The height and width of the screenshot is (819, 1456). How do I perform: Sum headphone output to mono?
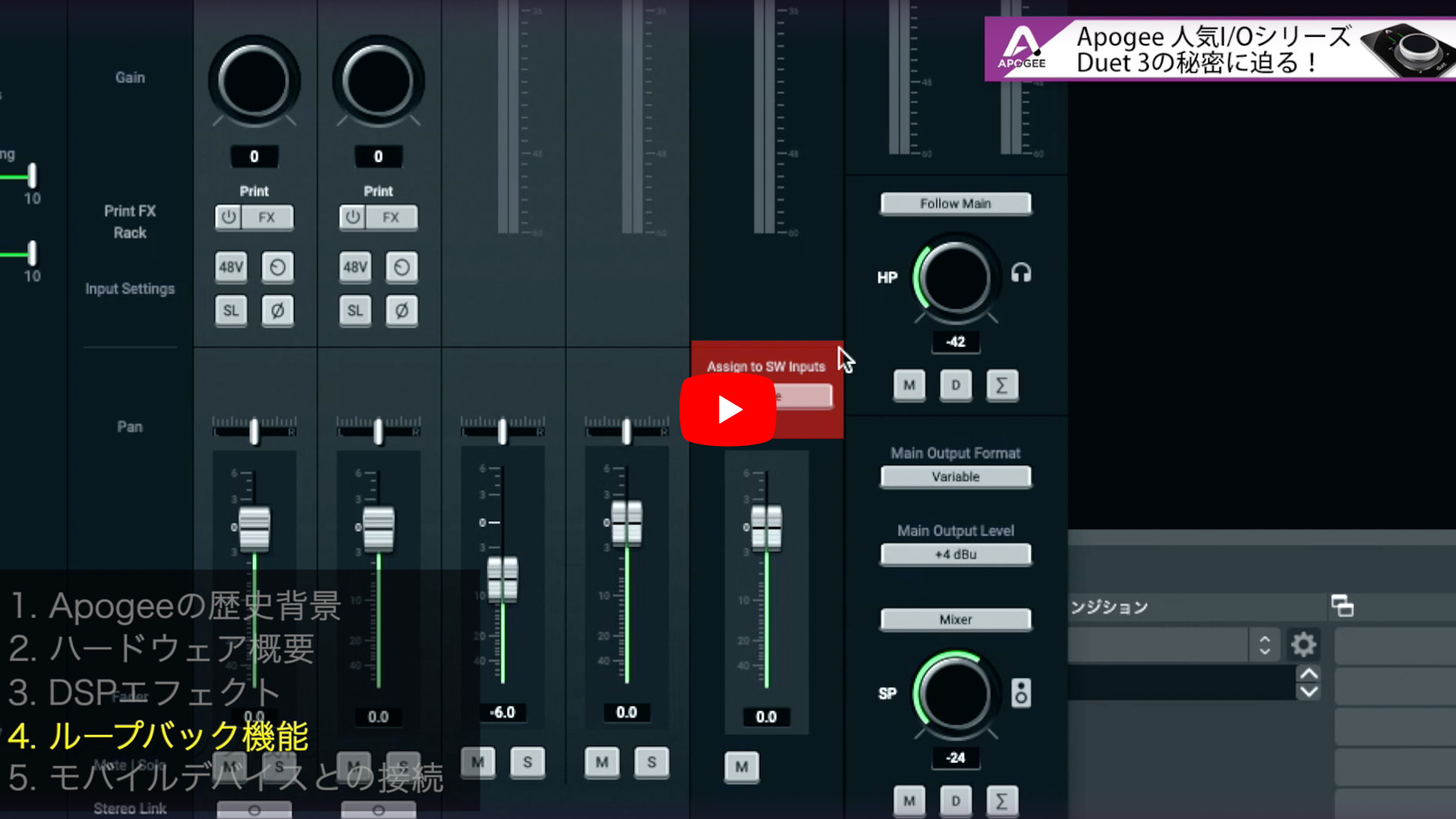(1002, 385)
